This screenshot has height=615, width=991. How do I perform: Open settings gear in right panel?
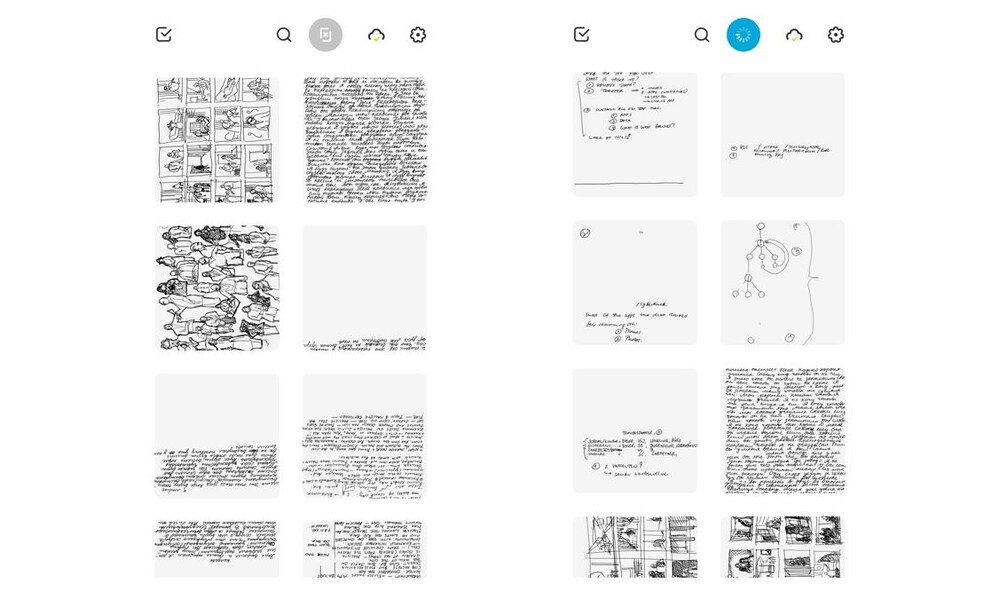836,35
